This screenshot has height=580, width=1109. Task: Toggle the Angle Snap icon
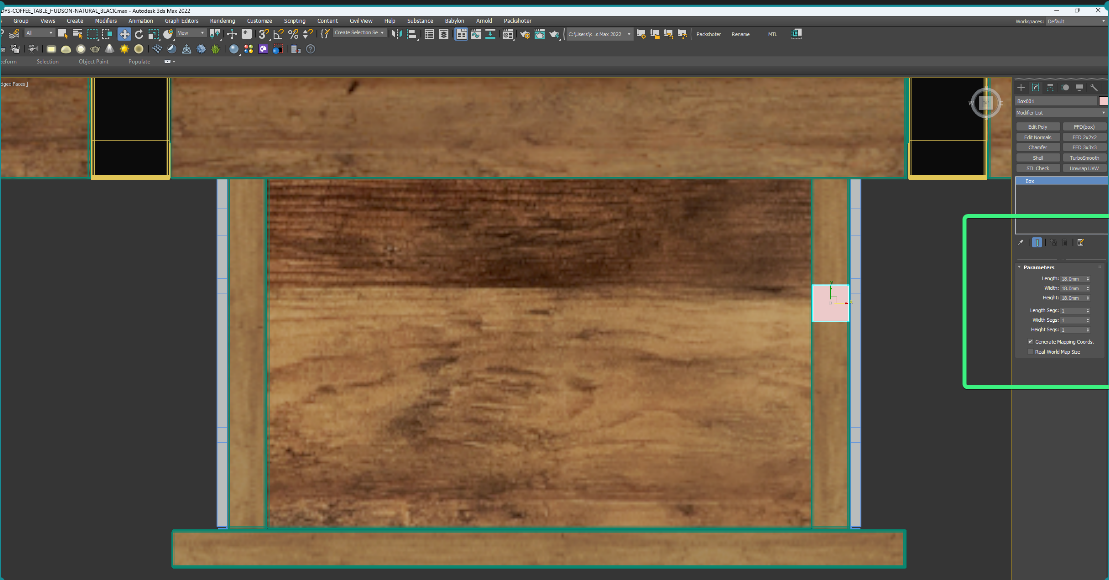tap(278, 34)
